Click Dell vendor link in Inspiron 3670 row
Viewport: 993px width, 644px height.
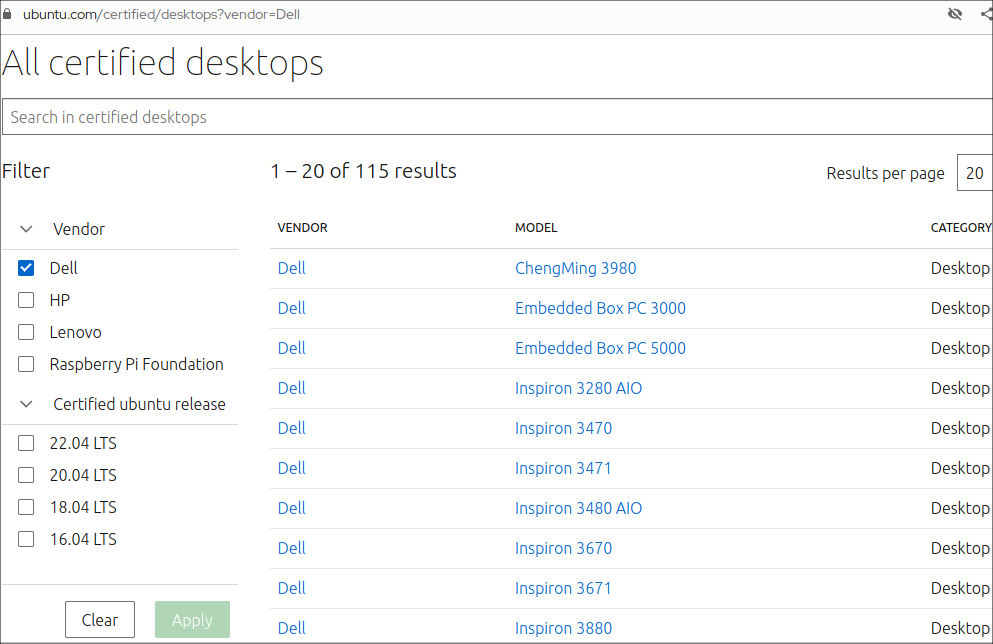pyautogui.click(x=291, y=548)
